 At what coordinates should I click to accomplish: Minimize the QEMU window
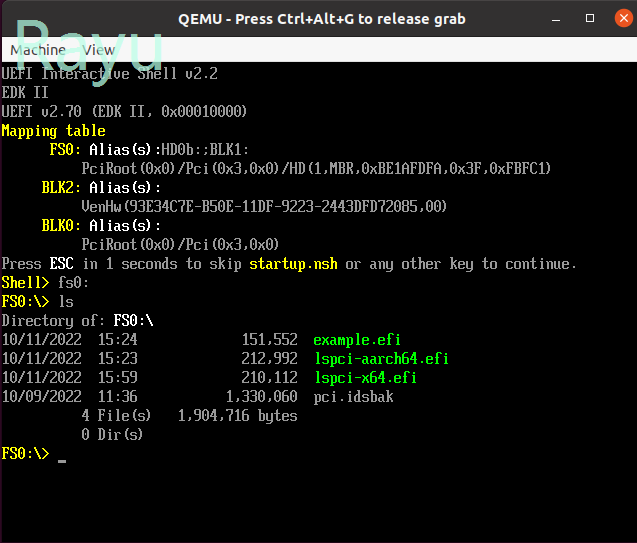tap(556, 19)
